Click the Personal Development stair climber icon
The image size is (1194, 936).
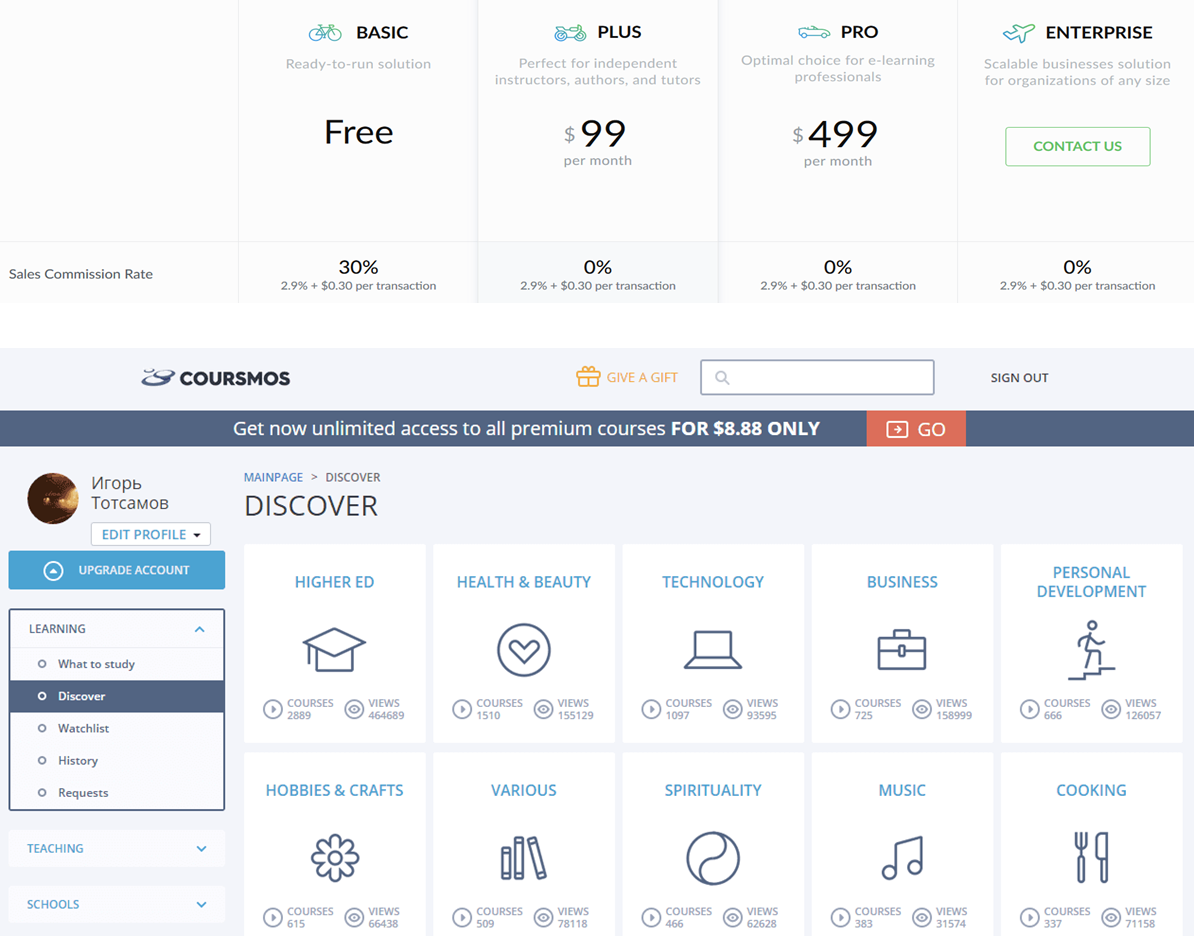pos(1091,650)
